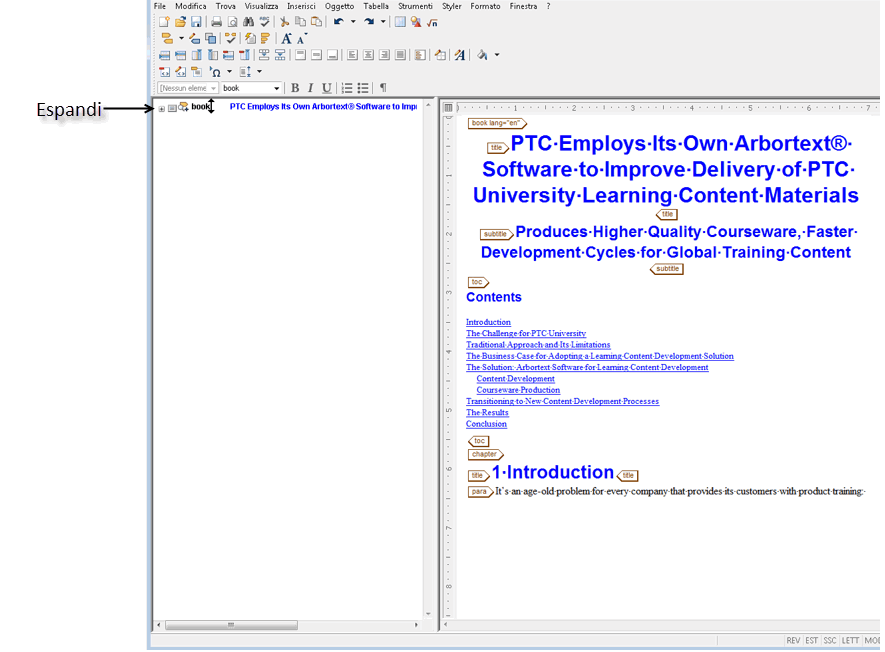
Task: Toggle numbered list
Action: [347, 88]
